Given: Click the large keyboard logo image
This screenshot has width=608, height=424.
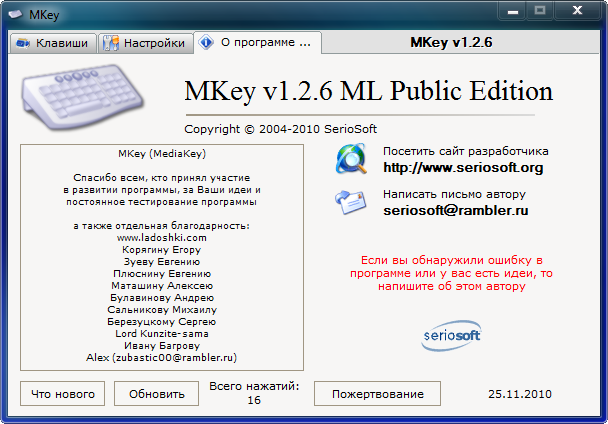Looking at the screenshot, I should (x=83, y=96).
